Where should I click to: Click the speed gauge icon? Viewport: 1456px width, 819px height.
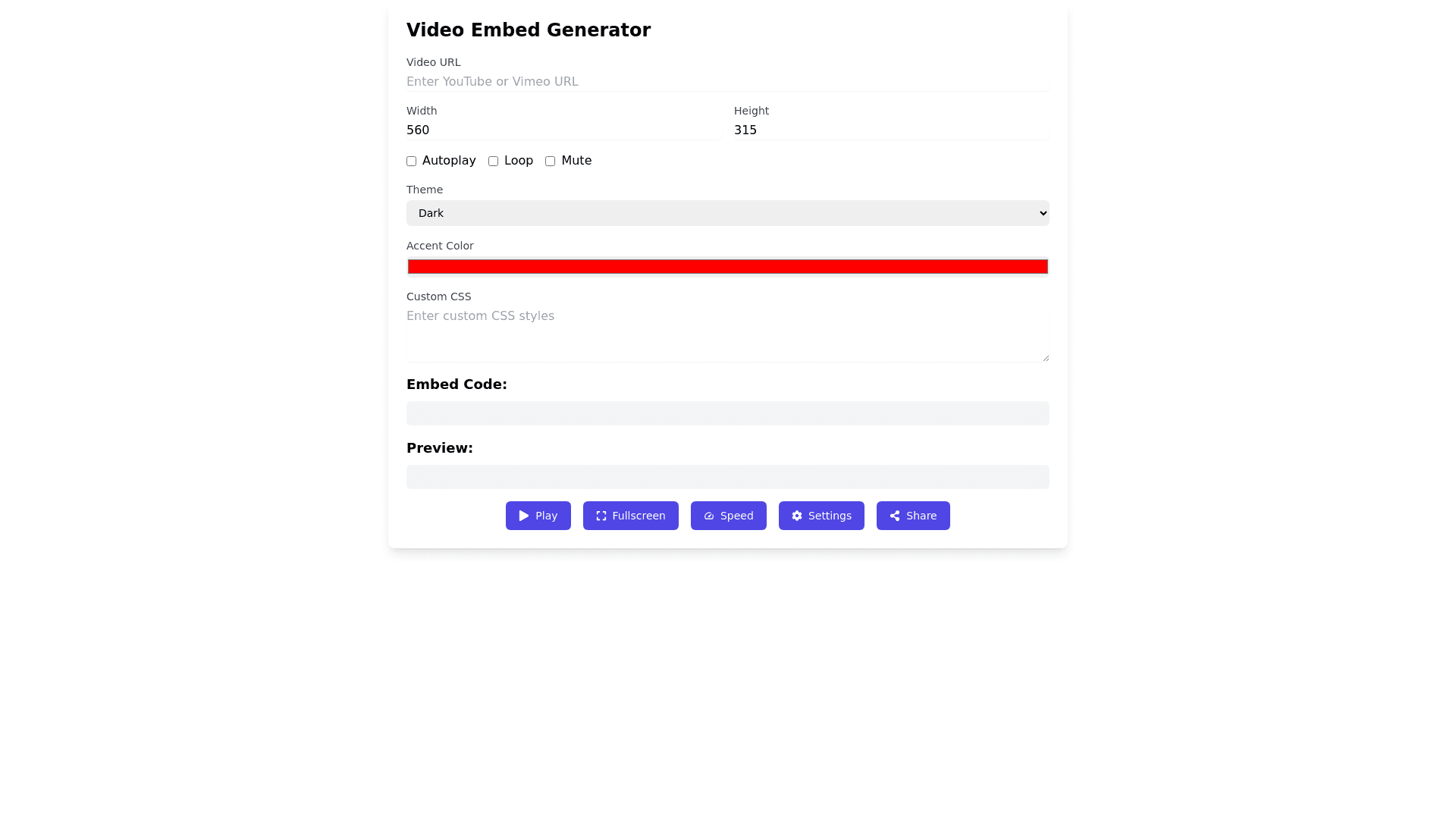pyautogui.click(x=709, y=516)
